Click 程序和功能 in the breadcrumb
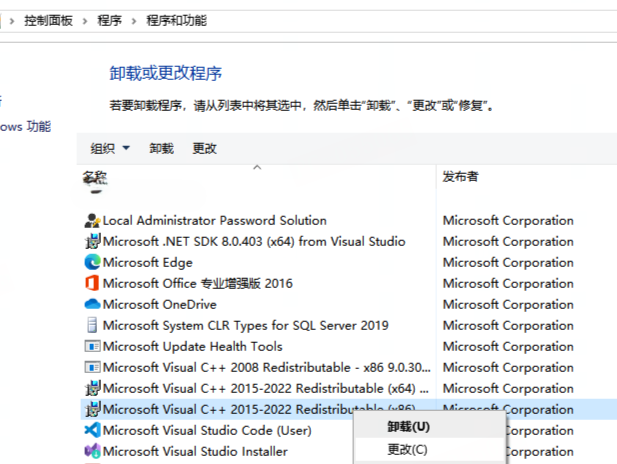617x464 pixels. coord(176,20)
